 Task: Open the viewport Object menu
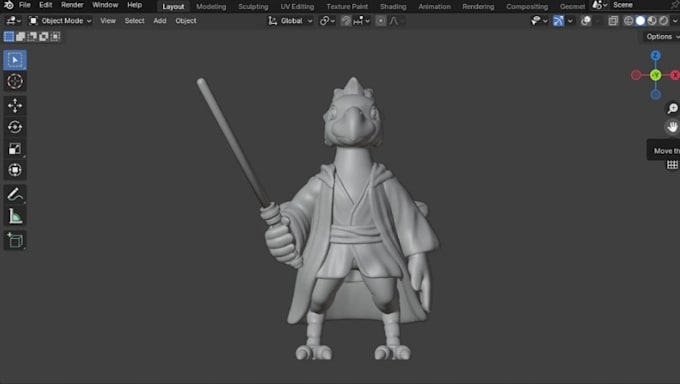[186, 21]
